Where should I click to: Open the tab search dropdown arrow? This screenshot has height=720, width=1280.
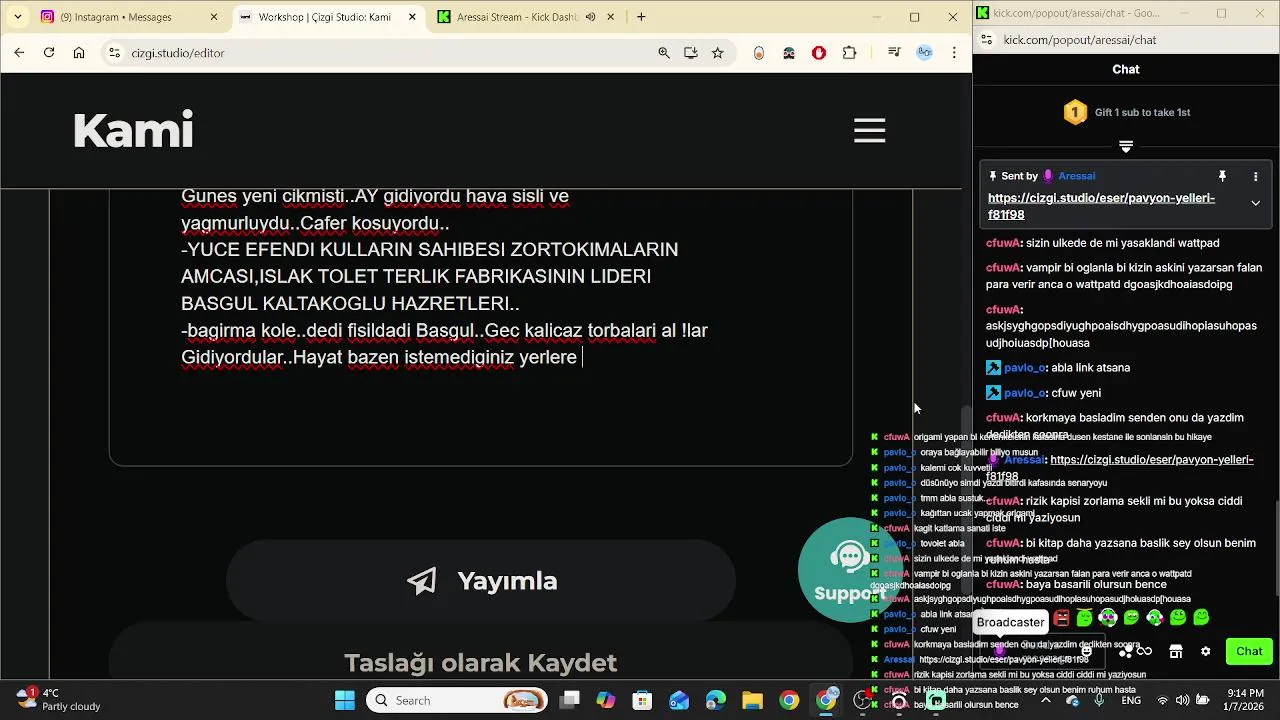pos(17,17)
